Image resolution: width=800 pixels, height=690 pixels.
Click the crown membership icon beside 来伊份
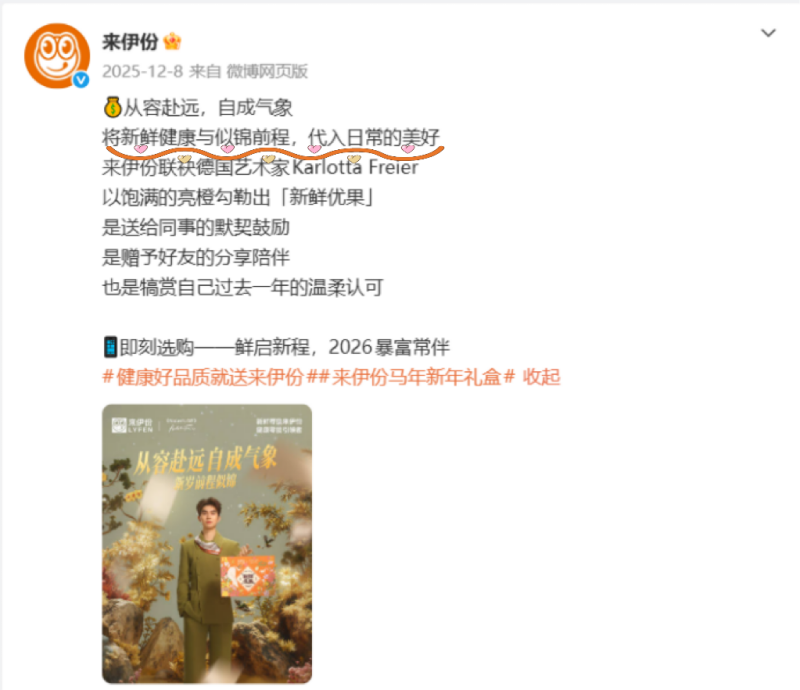pyautogui.click(x=172, y=41)
